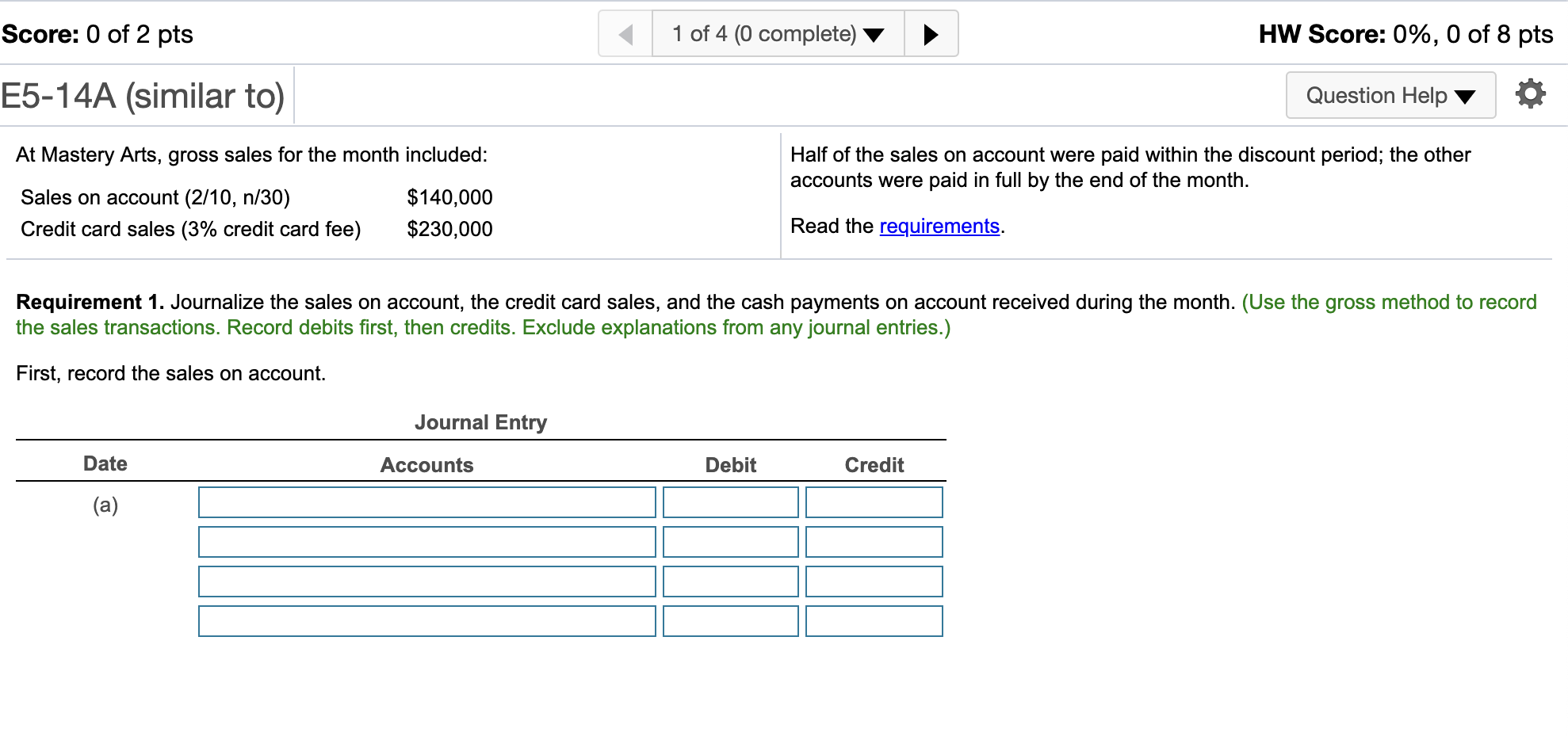Select the second row Accounts field
1568x736 pixels.
(x=427, y=542)
